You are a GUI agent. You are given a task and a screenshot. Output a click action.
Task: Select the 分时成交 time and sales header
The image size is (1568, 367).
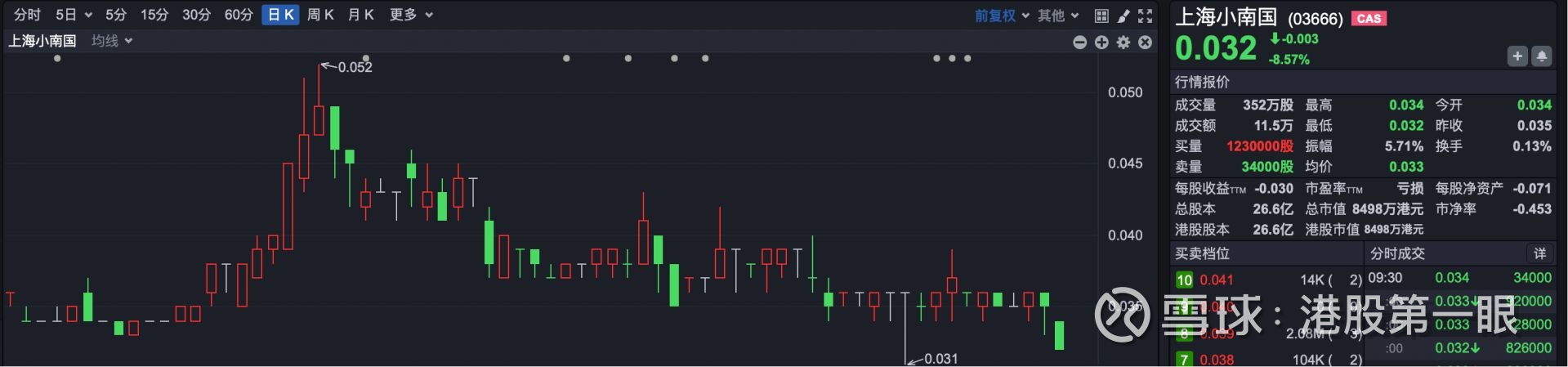pyautogui.click(x=1397, y=253)
